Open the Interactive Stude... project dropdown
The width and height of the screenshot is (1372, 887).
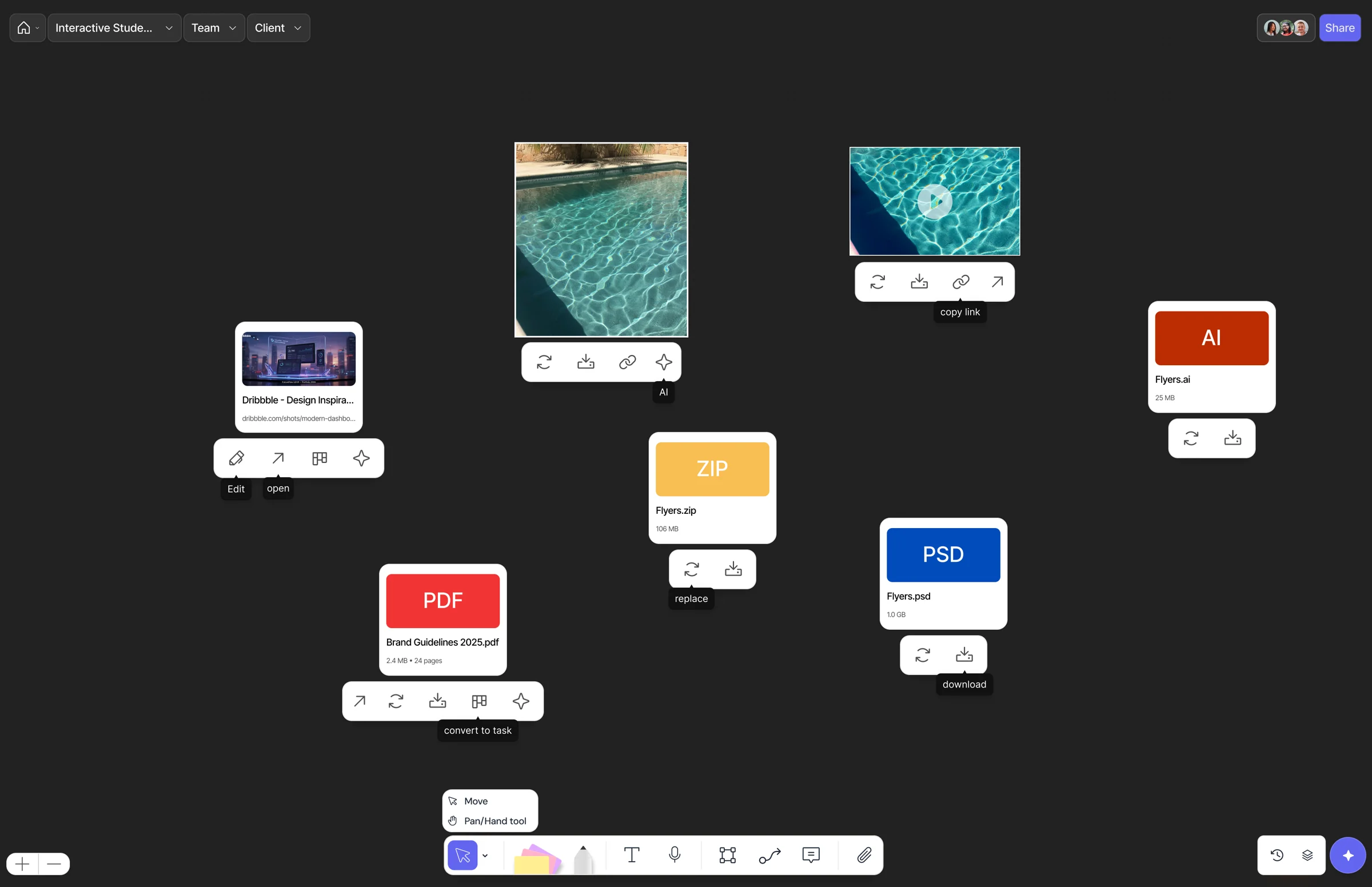[x=114, y=27]
